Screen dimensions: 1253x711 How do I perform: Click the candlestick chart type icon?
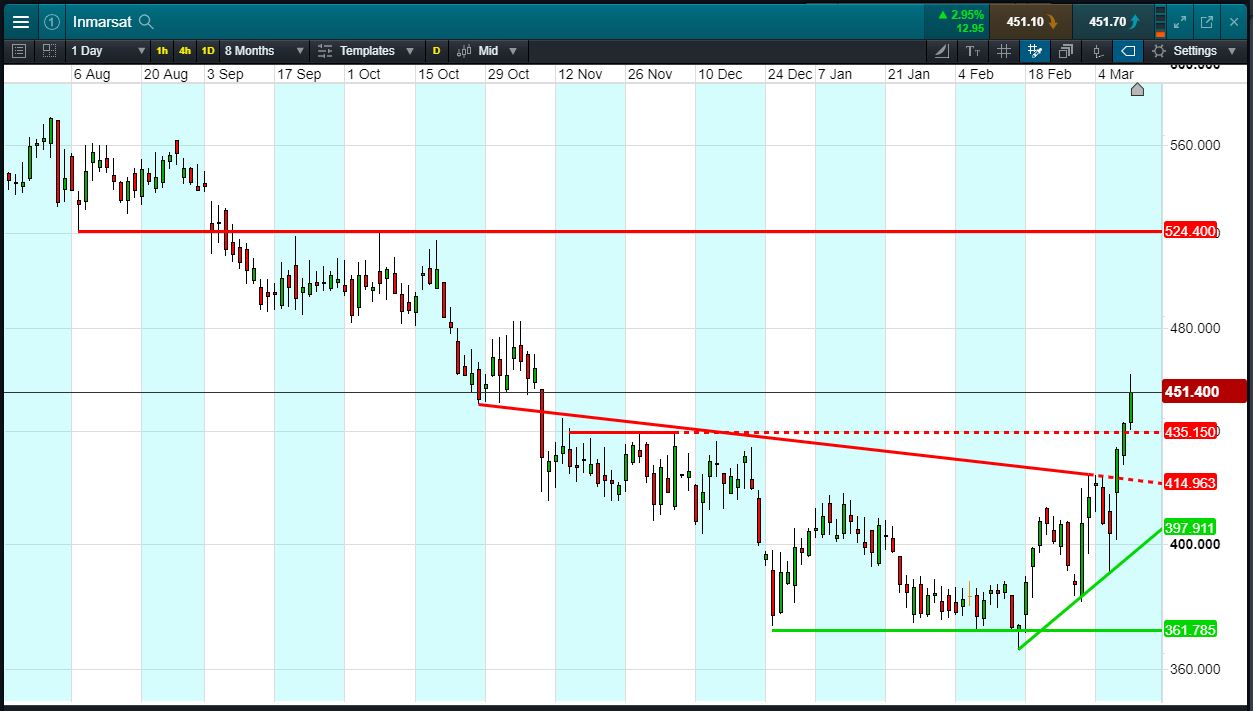(464, 50)
